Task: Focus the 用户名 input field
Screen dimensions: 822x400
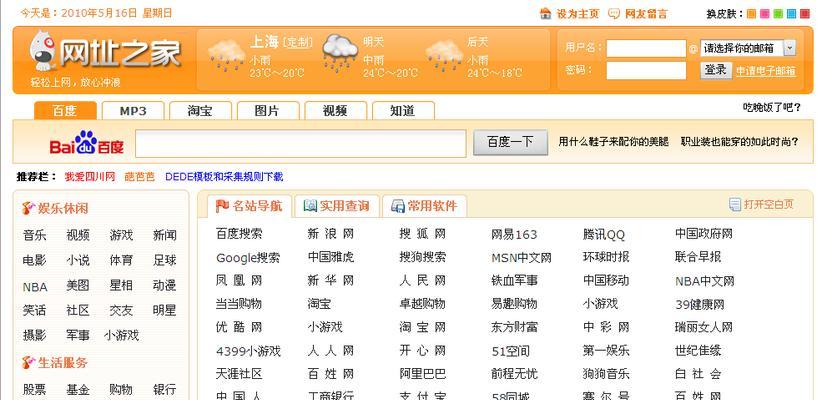Action: (646, 48)
